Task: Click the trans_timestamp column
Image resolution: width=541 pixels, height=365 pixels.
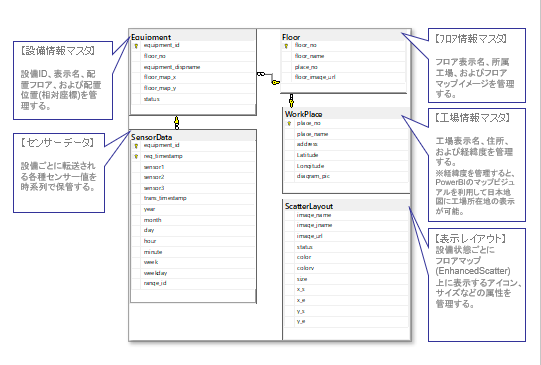Action: pos(165,198)
